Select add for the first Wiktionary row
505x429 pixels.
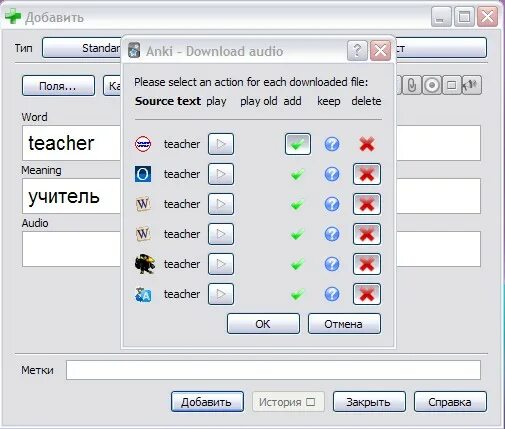click(297, 204)
